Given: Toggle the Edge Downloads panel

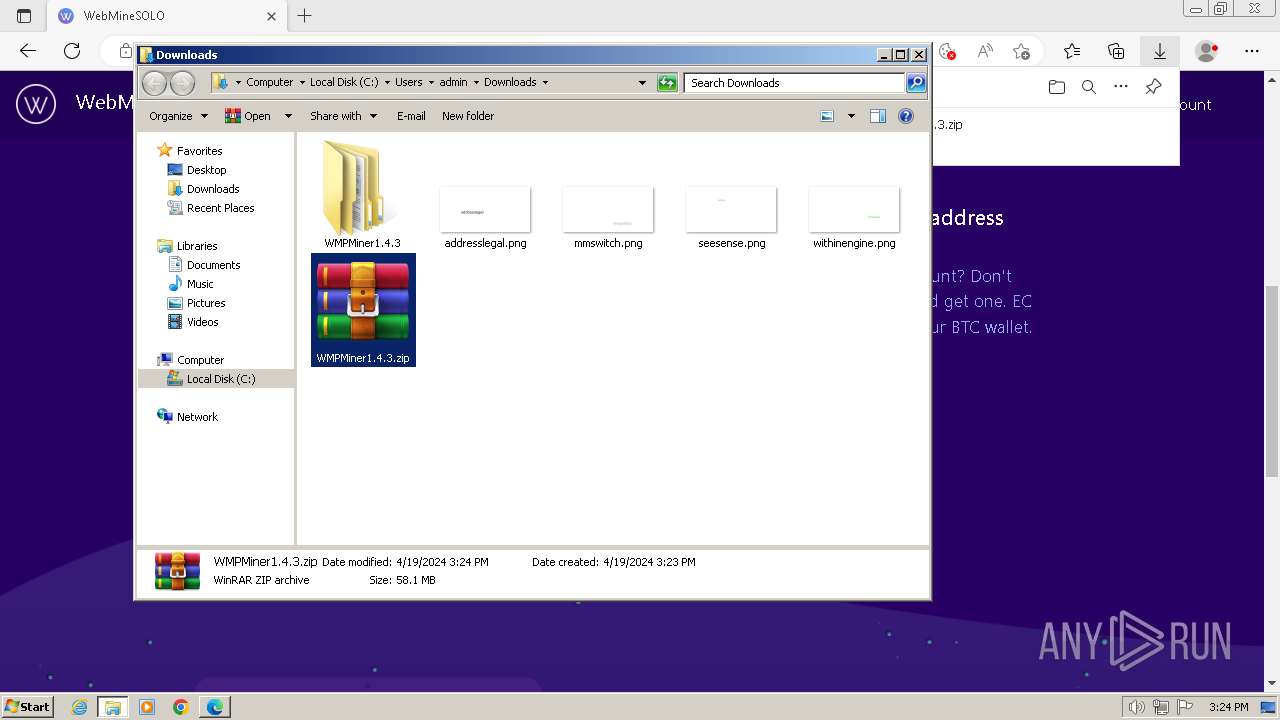Looking at the screenshot, I should tap(1160, 51).
